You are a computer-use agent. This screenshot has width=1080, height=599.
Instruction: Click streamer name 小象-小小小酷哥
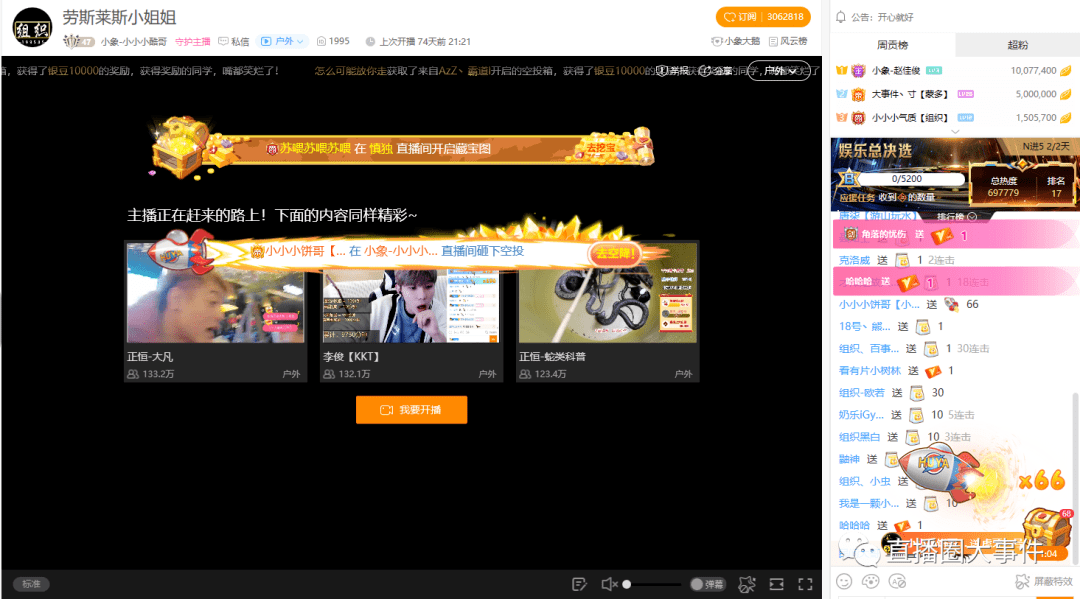click(134, 41)
